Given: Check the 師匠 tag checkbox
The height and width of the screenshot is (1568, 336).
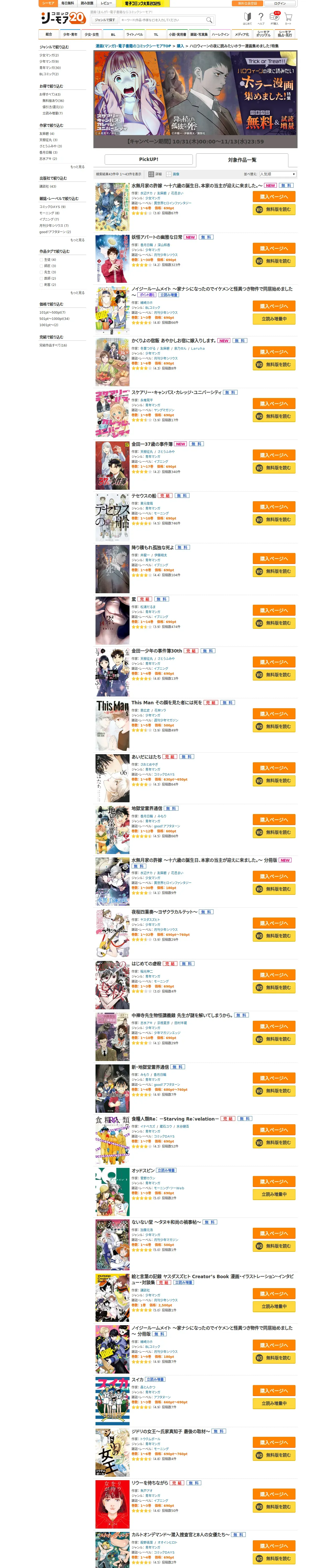Looking at the screenshot, I should 41,266.
